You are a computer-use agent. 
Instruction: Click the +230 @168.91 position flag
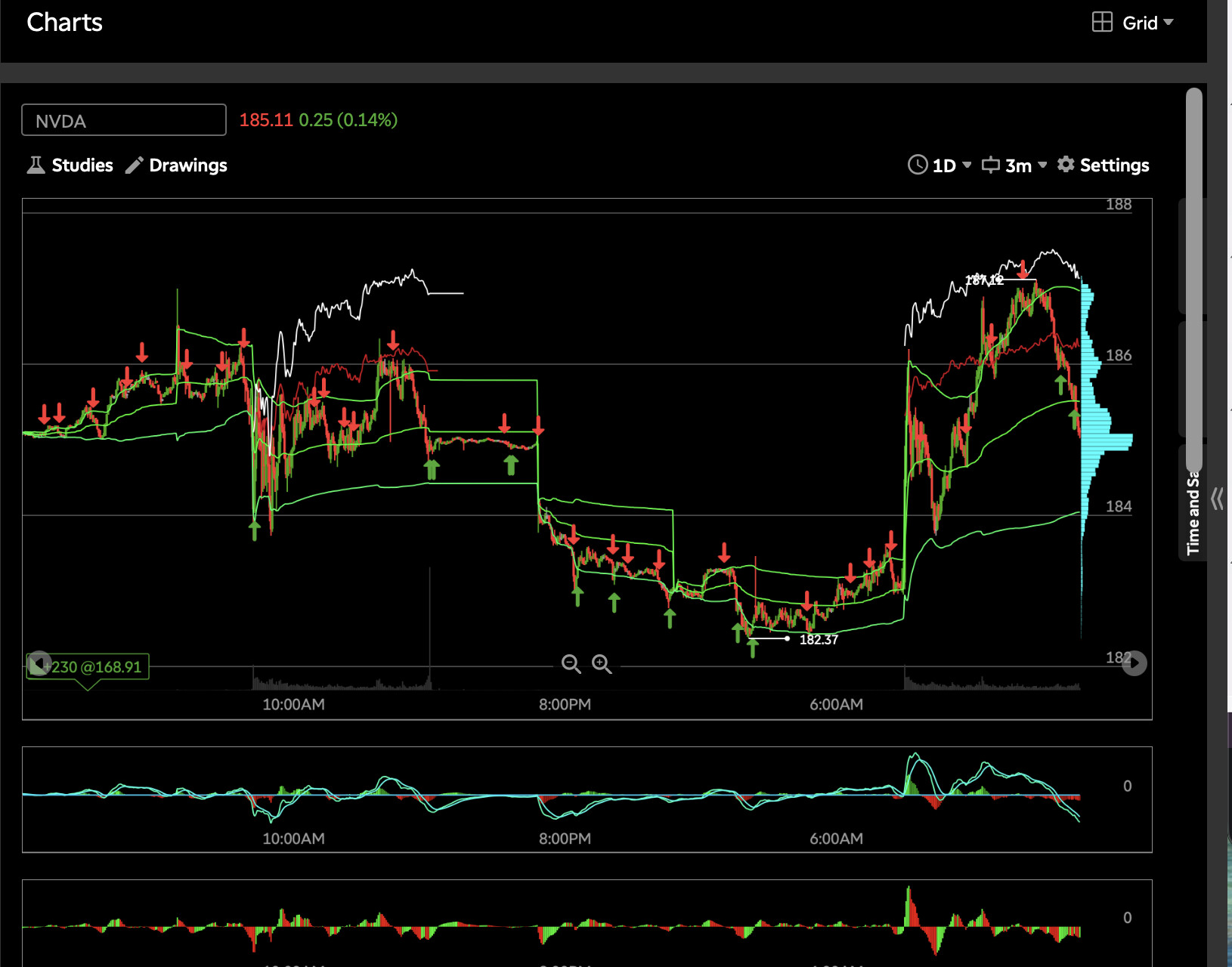click(x=92, y=667)
